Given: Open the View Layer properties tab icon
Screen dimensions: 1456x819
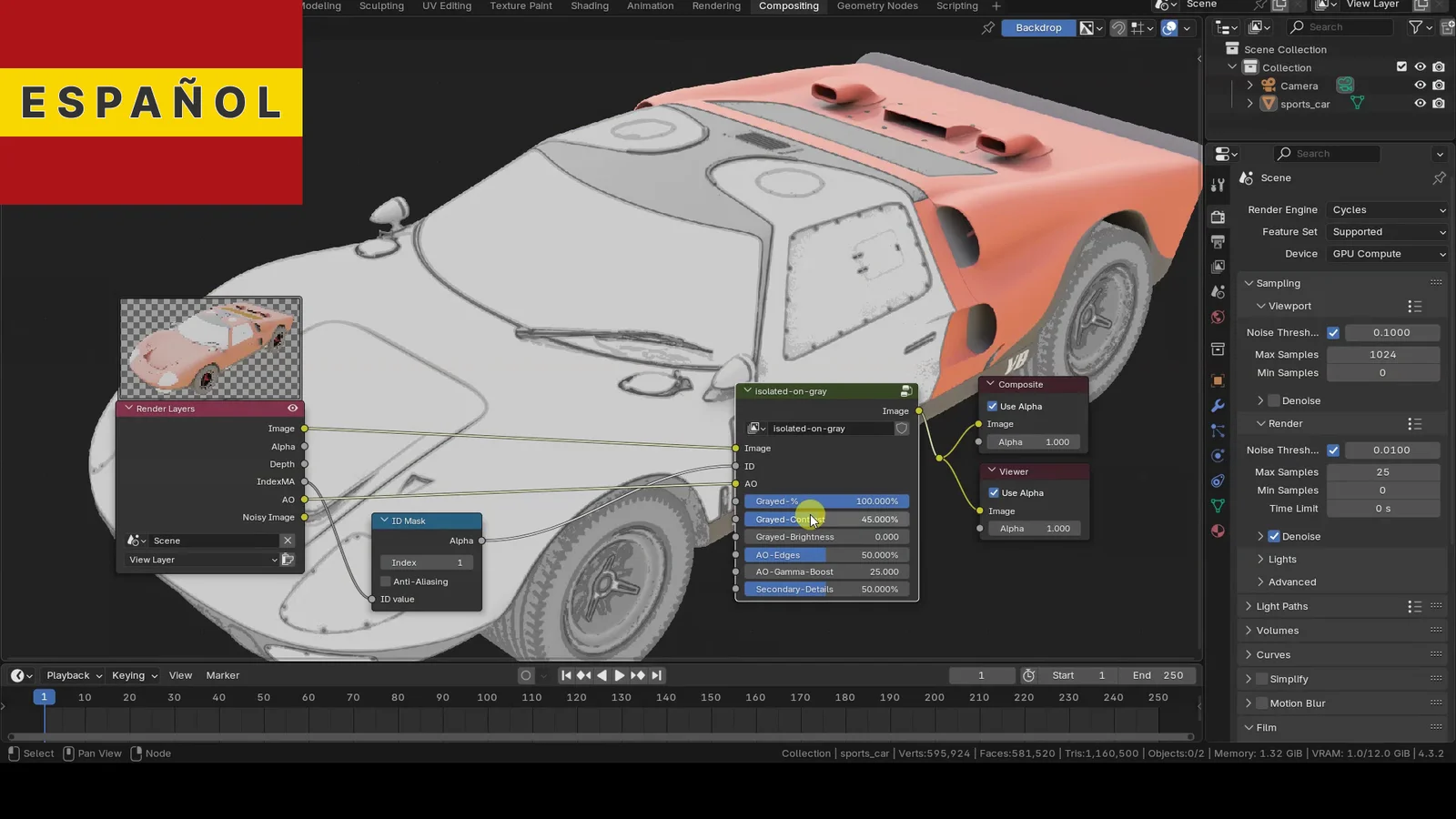Looking at the screenshot, I should 1218,267.
